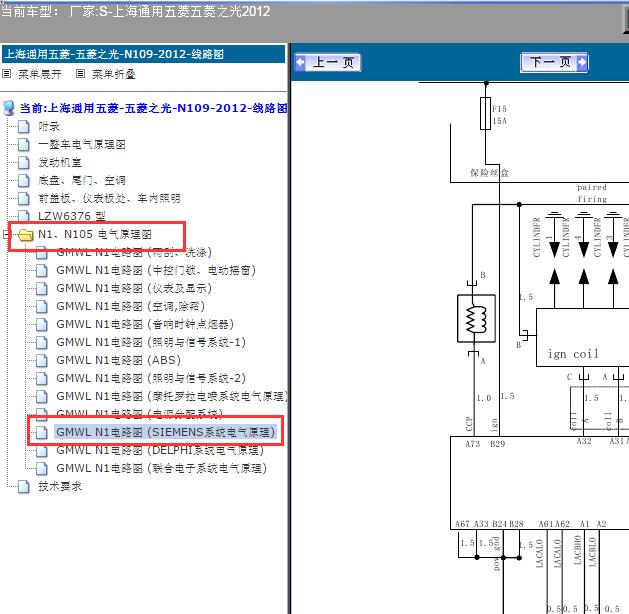Screen dimensions: 629x614
Task: Click page icon beside the ABS entry
Action: point(42,360)
